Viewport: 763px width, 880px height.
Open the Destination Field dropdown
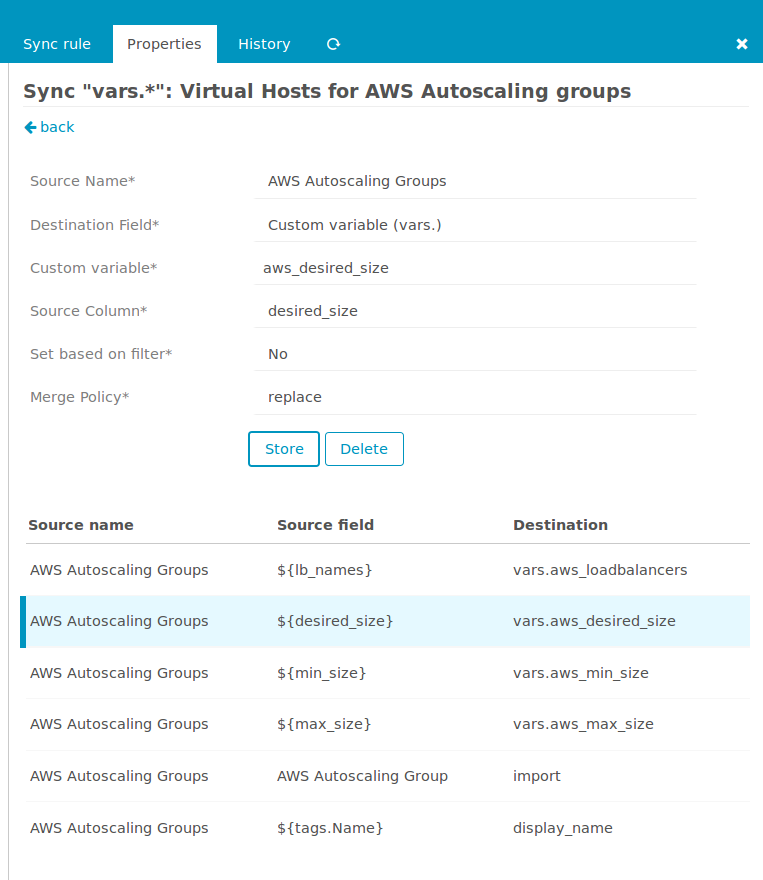(475, 225)
